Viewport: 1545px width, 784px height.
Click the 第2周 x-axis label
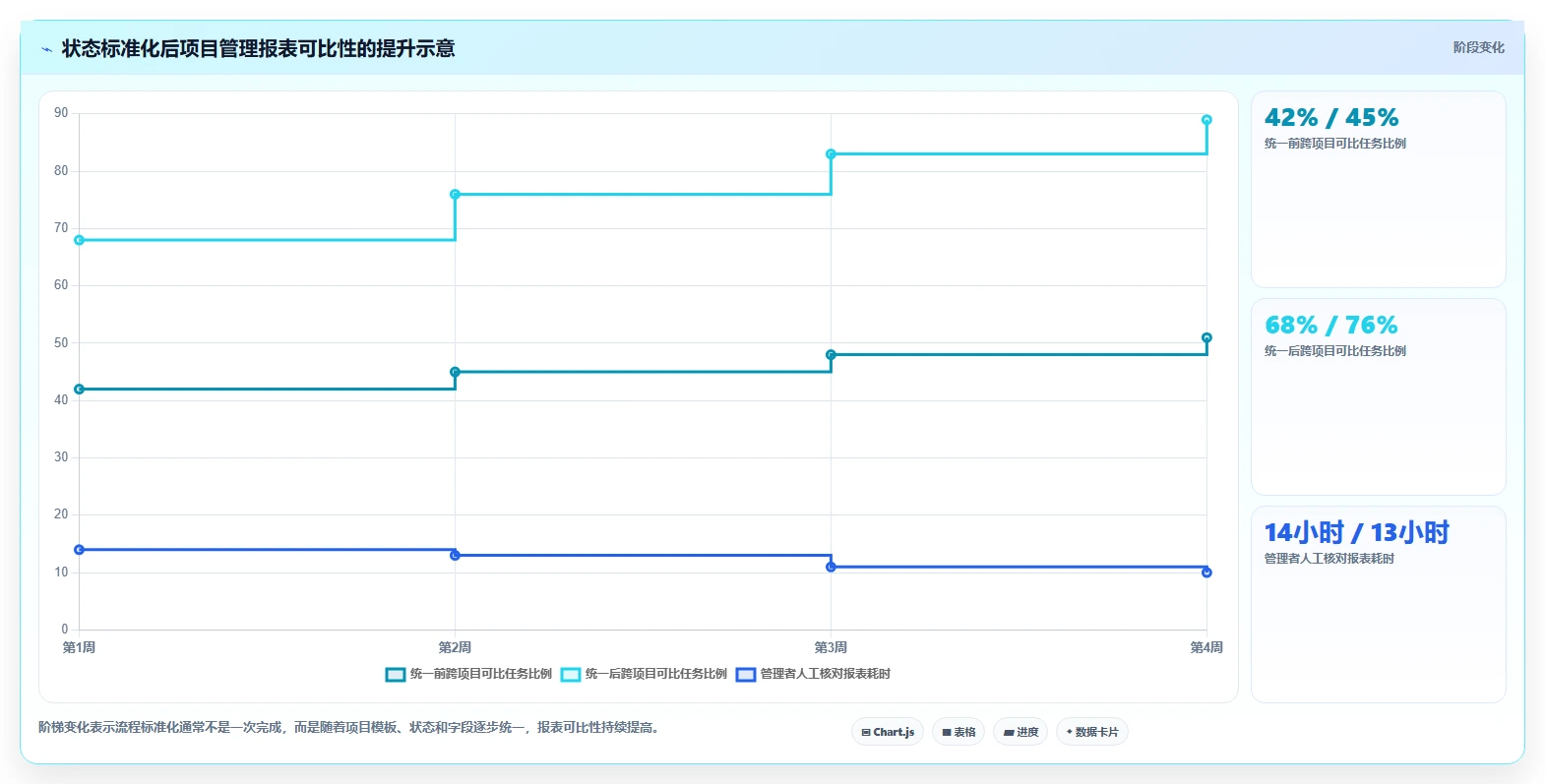coord(455,647)
